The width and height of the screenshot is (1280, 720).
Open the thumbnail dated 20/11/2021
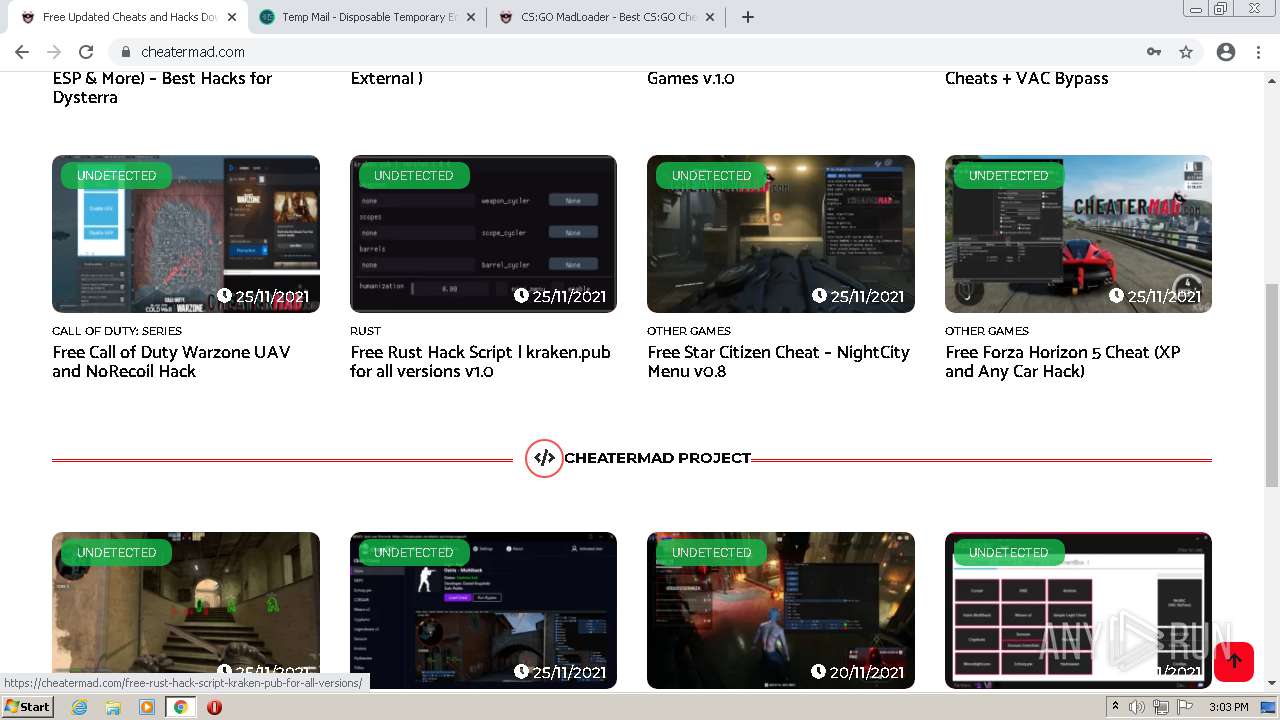781,610
